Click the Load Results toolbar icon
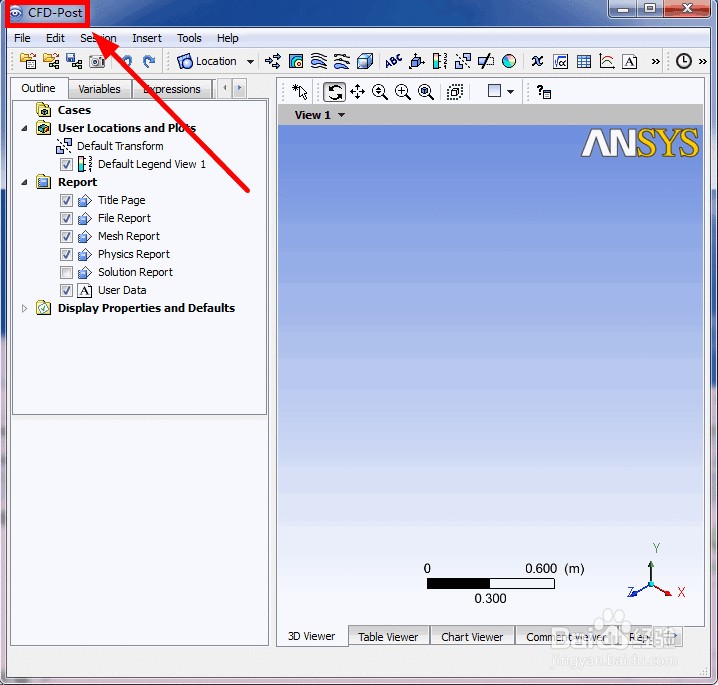 28,61
